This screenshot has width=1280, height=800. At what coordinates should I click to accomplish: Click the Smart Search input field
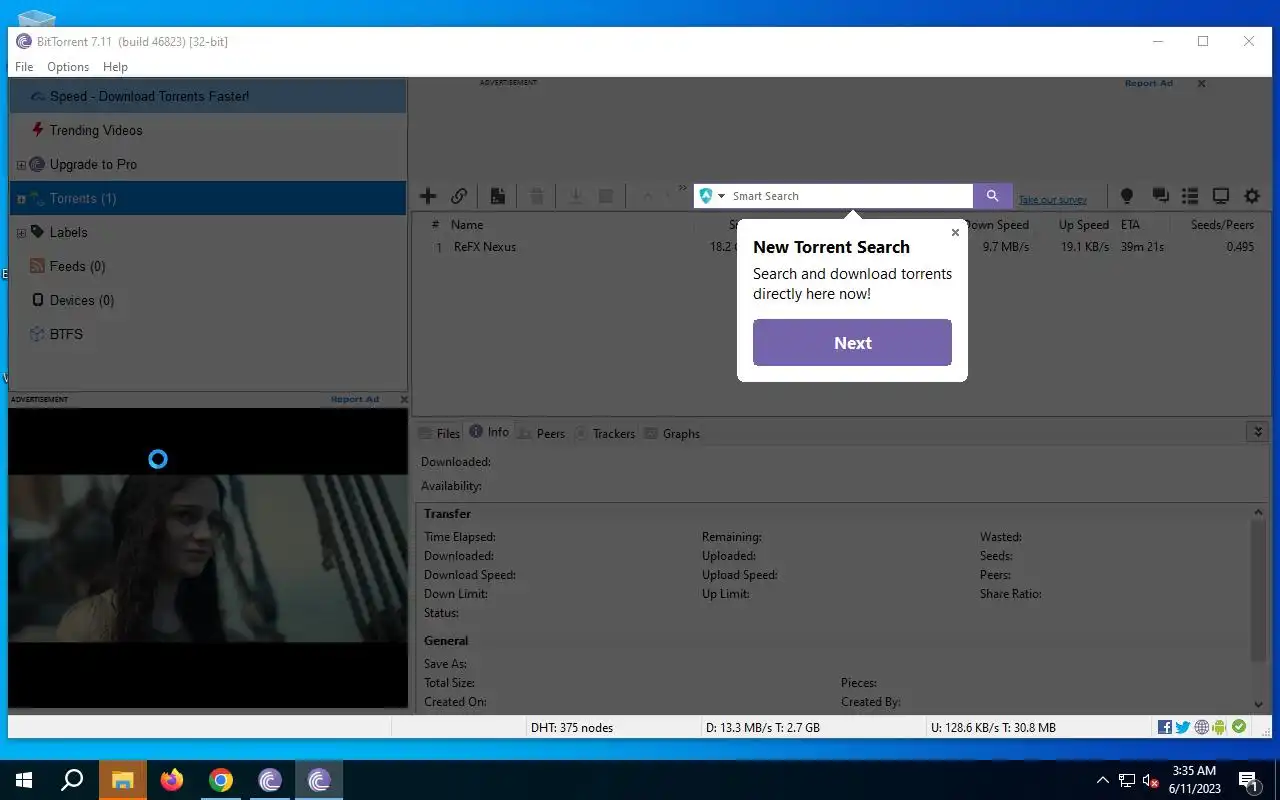(x=850, y=196)
